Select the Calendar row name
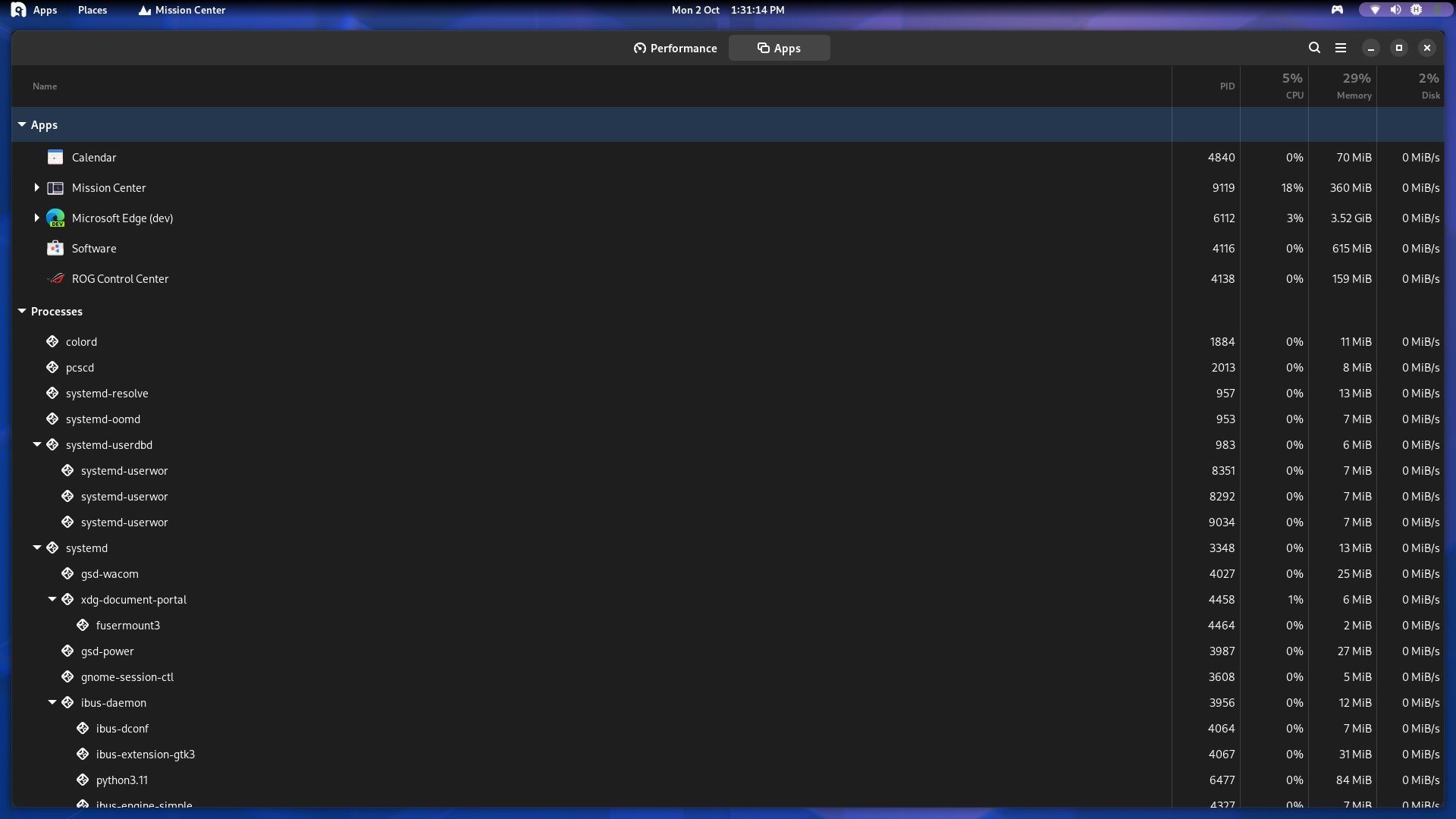This screenshot has width=1456, height=819. coord(94,157)
